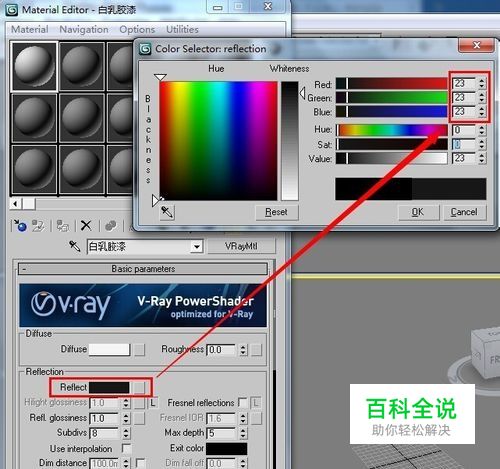Screen dimensions: 500x469
Task: Click Exit color black swatch
Action: pos(227,448)
